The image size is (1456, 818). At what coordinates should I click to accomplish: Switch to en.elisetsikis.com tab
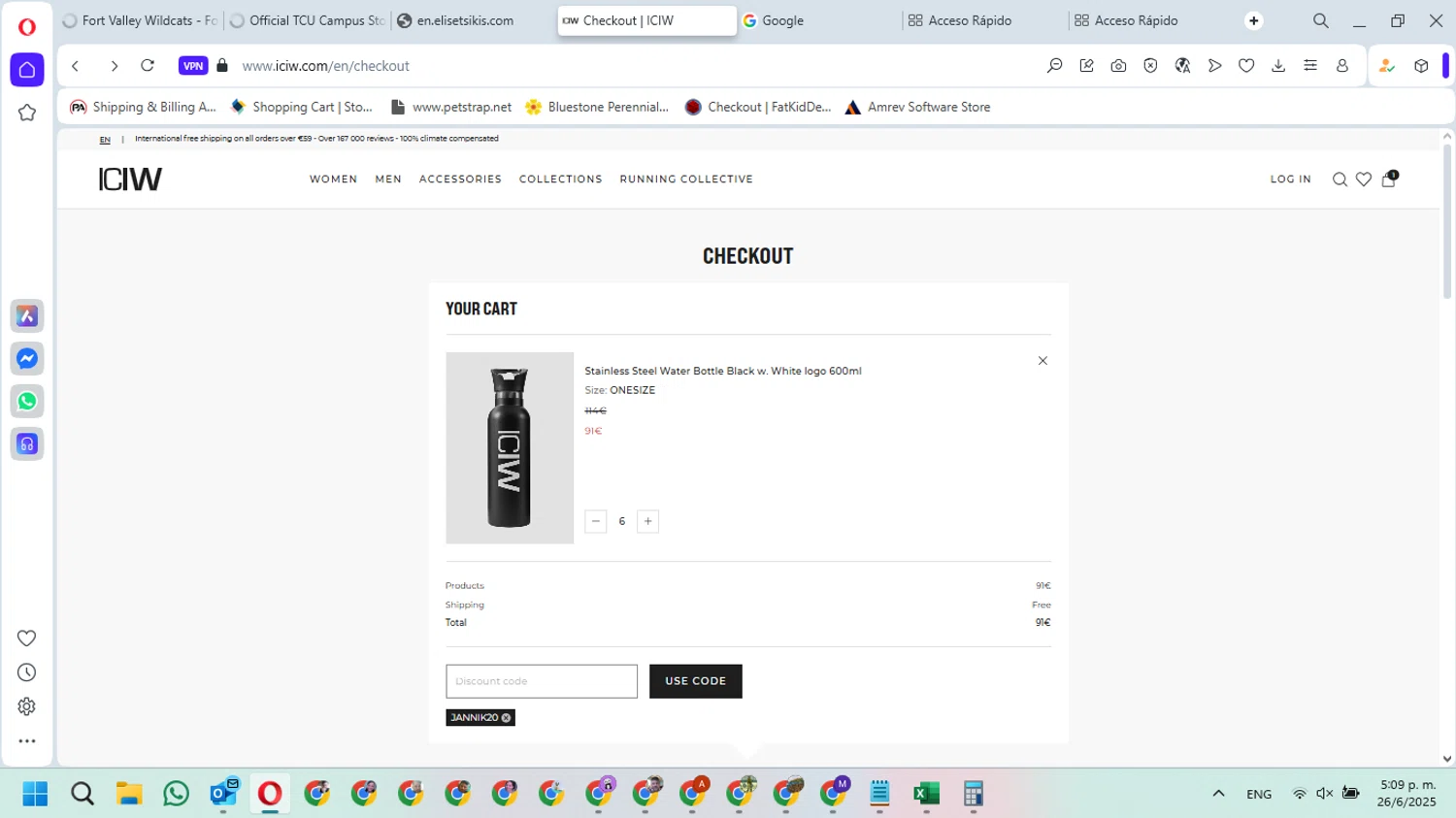(474, 20)
